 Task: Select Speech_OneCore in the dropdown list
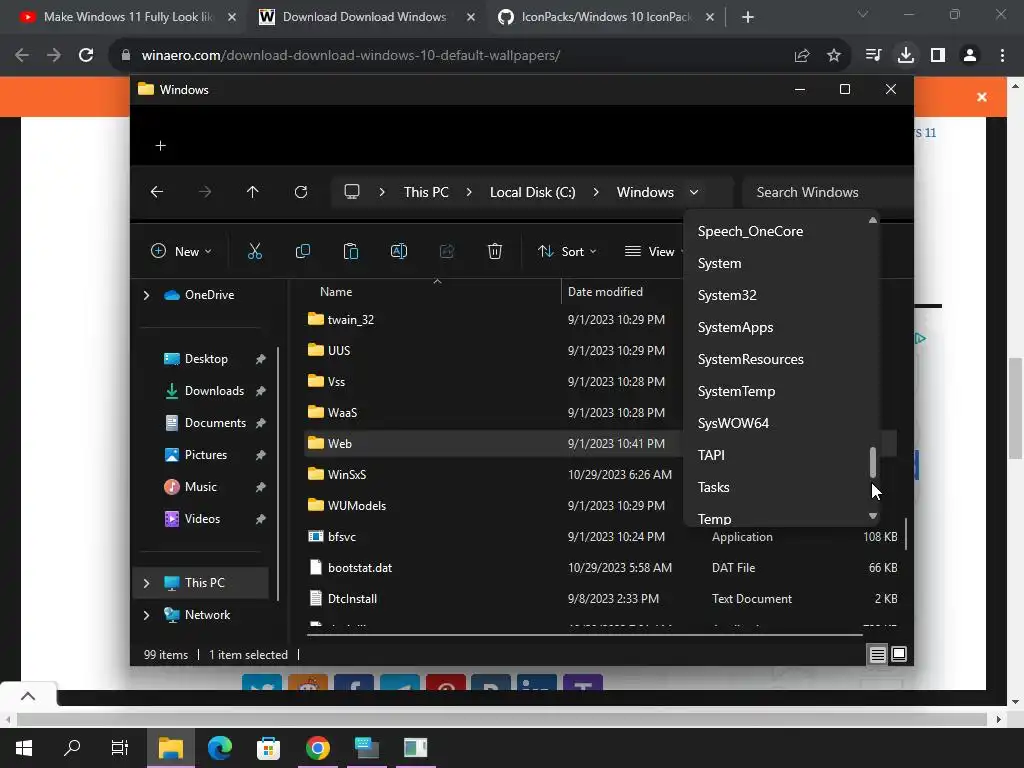click(750, 231)
